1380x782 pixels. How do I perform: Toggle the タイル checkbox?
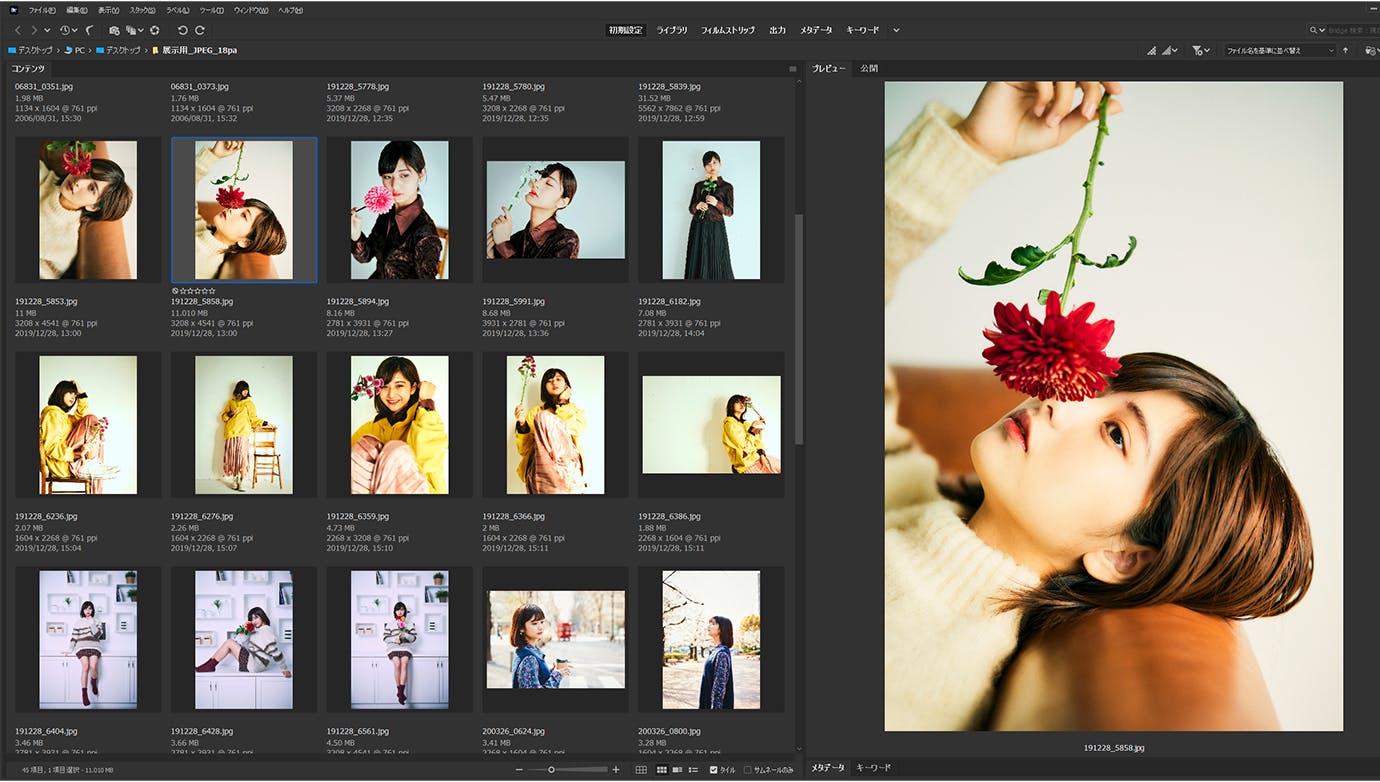click(x=714, y=770)
